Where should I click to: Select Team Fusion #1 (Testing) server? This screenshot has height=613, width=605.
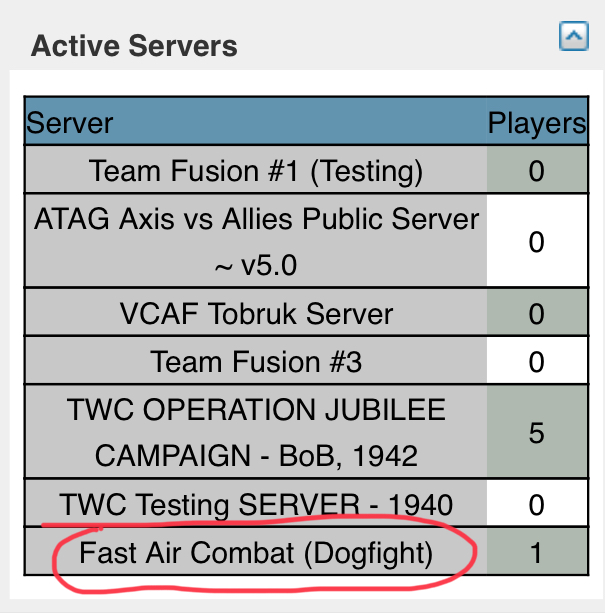[256, 170]
